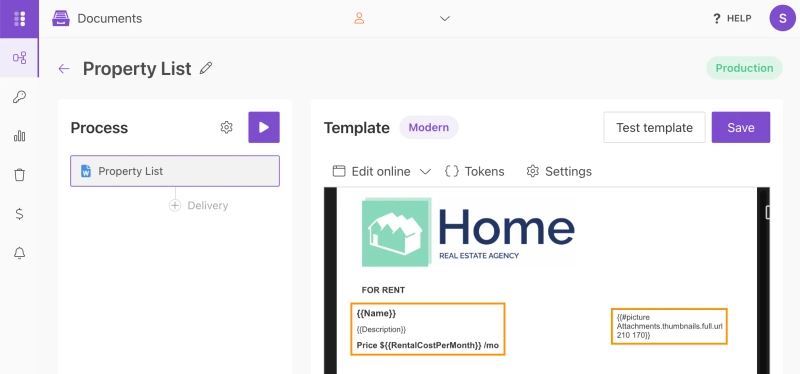Click the Documents drawer logo icon
This screenshot has width=800, height=374.
61,18
